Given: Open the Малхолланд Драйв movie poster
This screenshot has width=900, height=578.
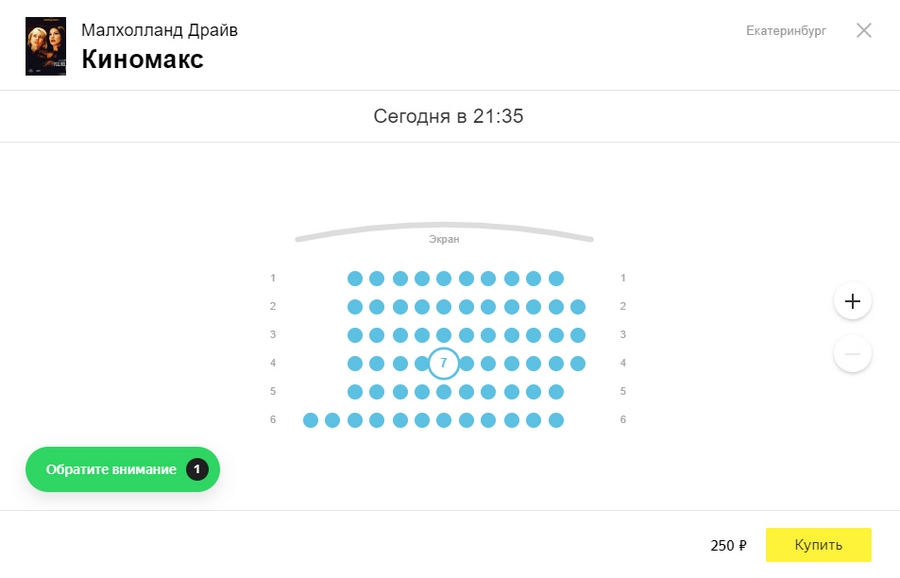Looking at the screenshot, I should (x=45, y=46).
